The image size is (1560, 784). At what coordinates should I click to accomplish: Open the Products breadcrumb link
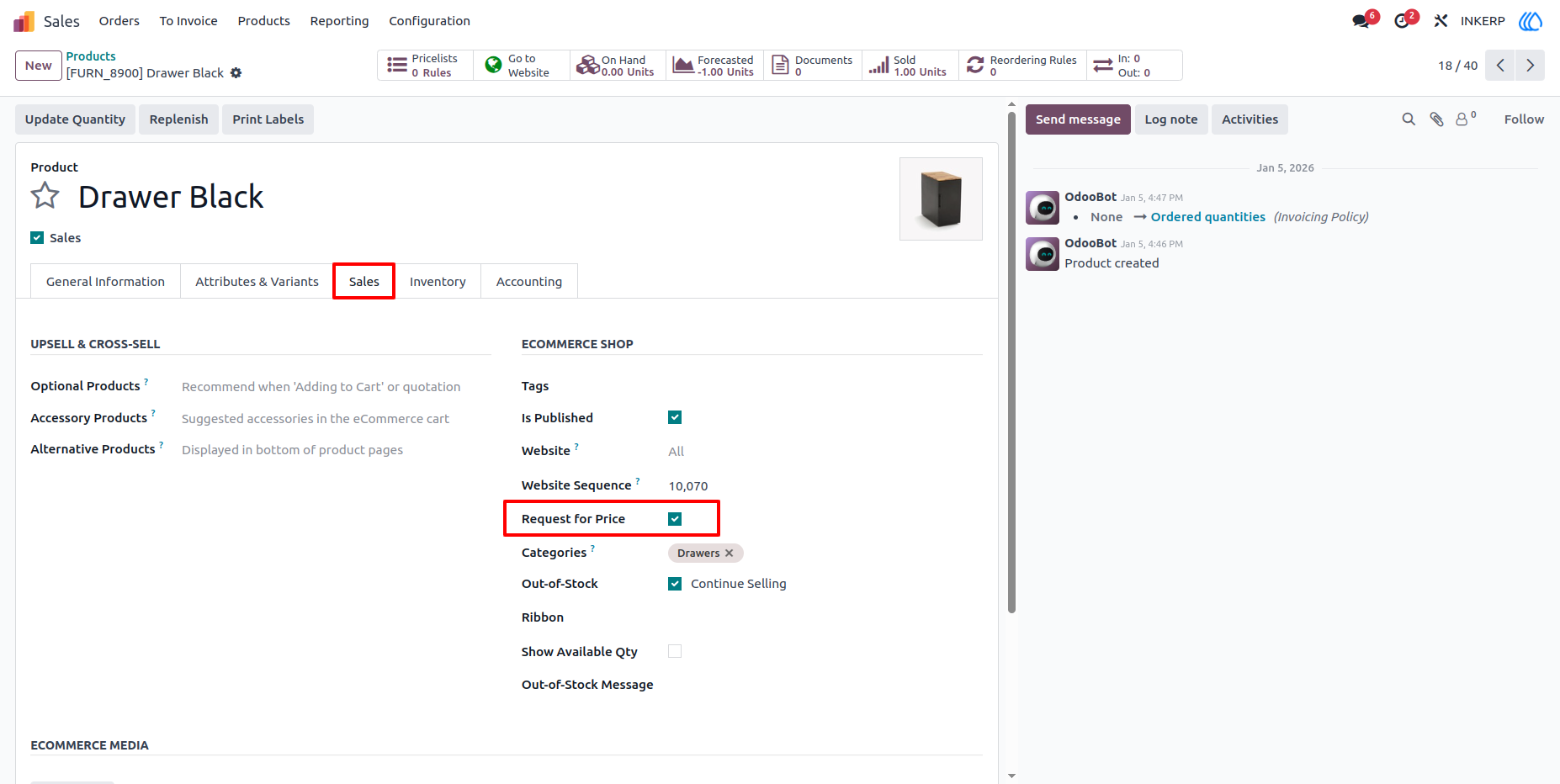point(91,56)
